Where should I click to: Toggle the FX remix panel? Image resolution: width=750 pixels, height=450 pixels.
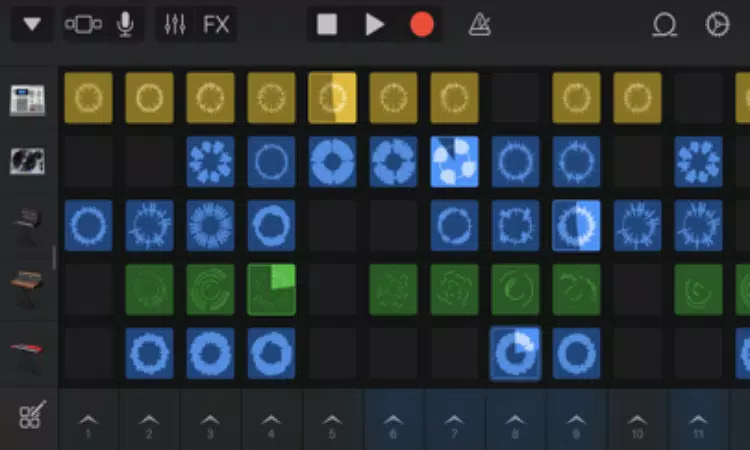point(216,24)
